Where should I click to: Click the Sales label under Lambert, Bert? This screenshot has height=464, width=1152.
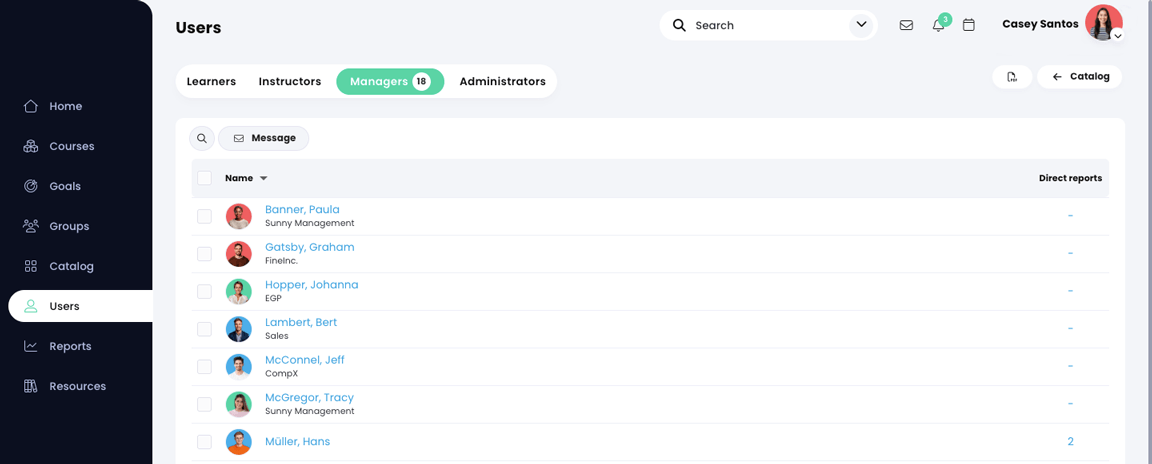point(276,336)
